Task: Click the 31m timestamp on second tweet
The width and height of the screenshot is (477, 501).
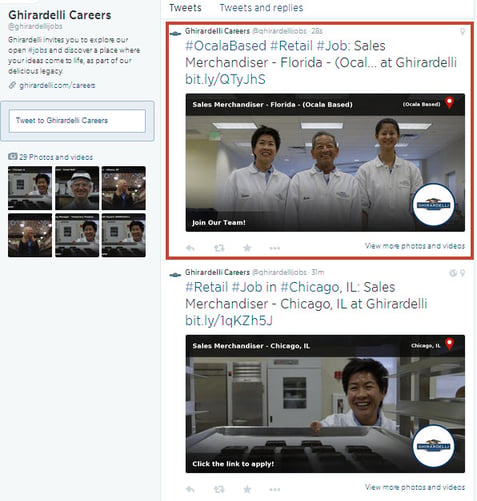Action: (318, 272)
